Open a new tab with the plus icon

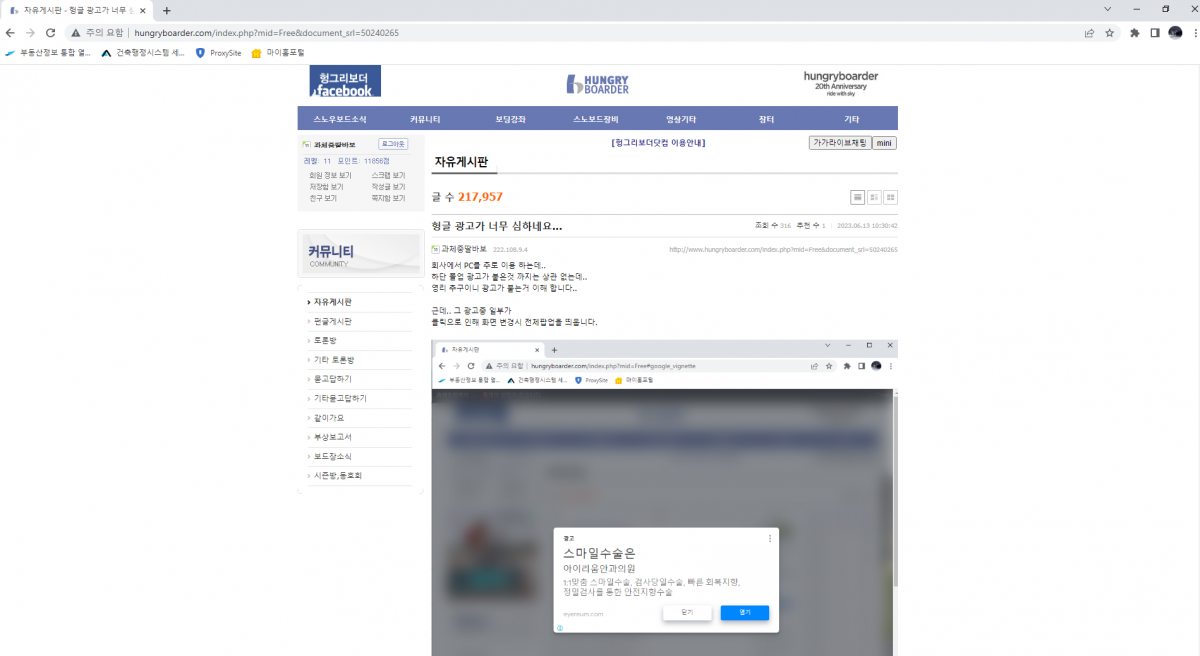pyautogui.click(x=166, y=10)
